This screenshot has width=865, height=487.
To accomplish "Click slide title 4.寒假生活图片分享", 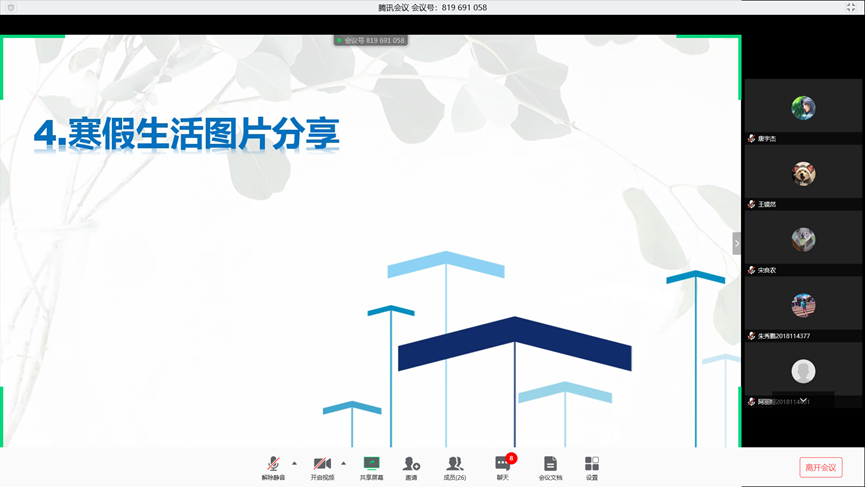I will pos(186,134).
